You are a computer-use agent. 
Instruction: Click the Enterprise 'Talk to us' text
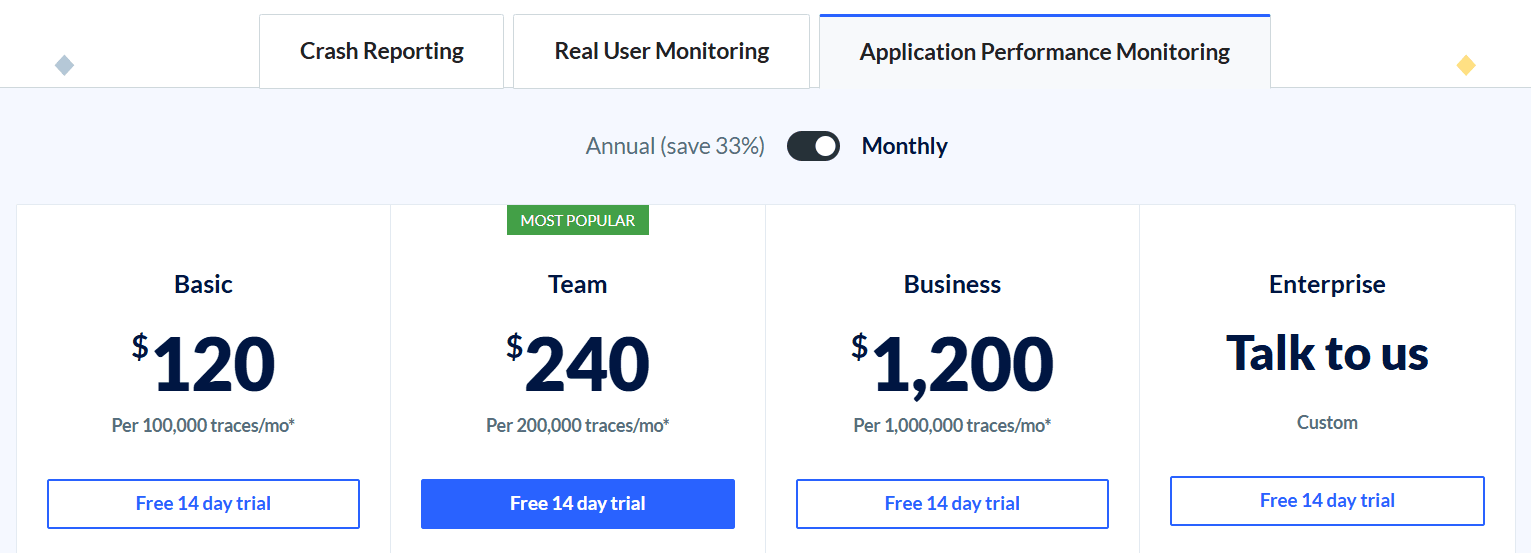[x=1327, y=352]
